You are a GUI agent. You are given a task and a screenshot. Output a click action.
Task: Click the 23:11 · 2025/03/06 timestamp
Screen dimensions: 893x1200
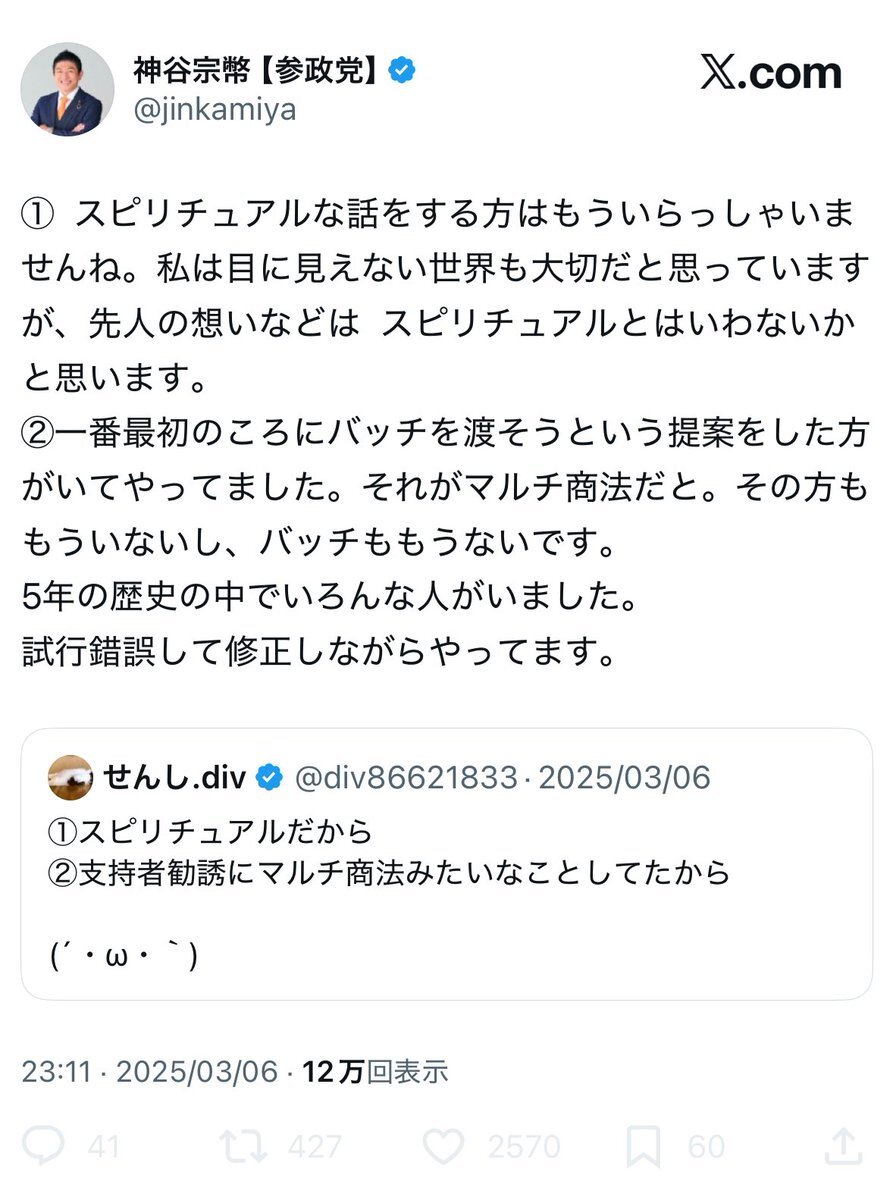[x=149, y=1072]
